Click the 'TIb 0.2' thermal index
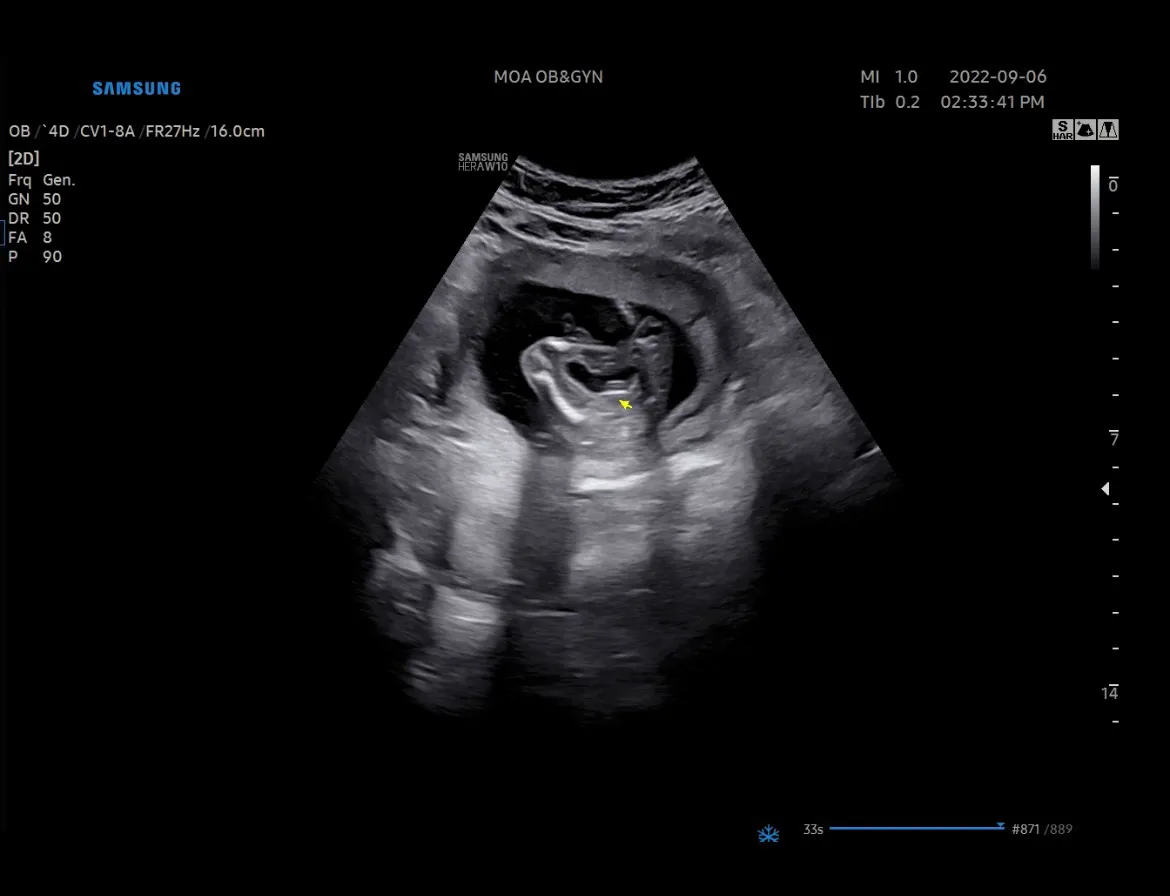Viewport: 1170px width, 896px height. [x=889, y=102]
